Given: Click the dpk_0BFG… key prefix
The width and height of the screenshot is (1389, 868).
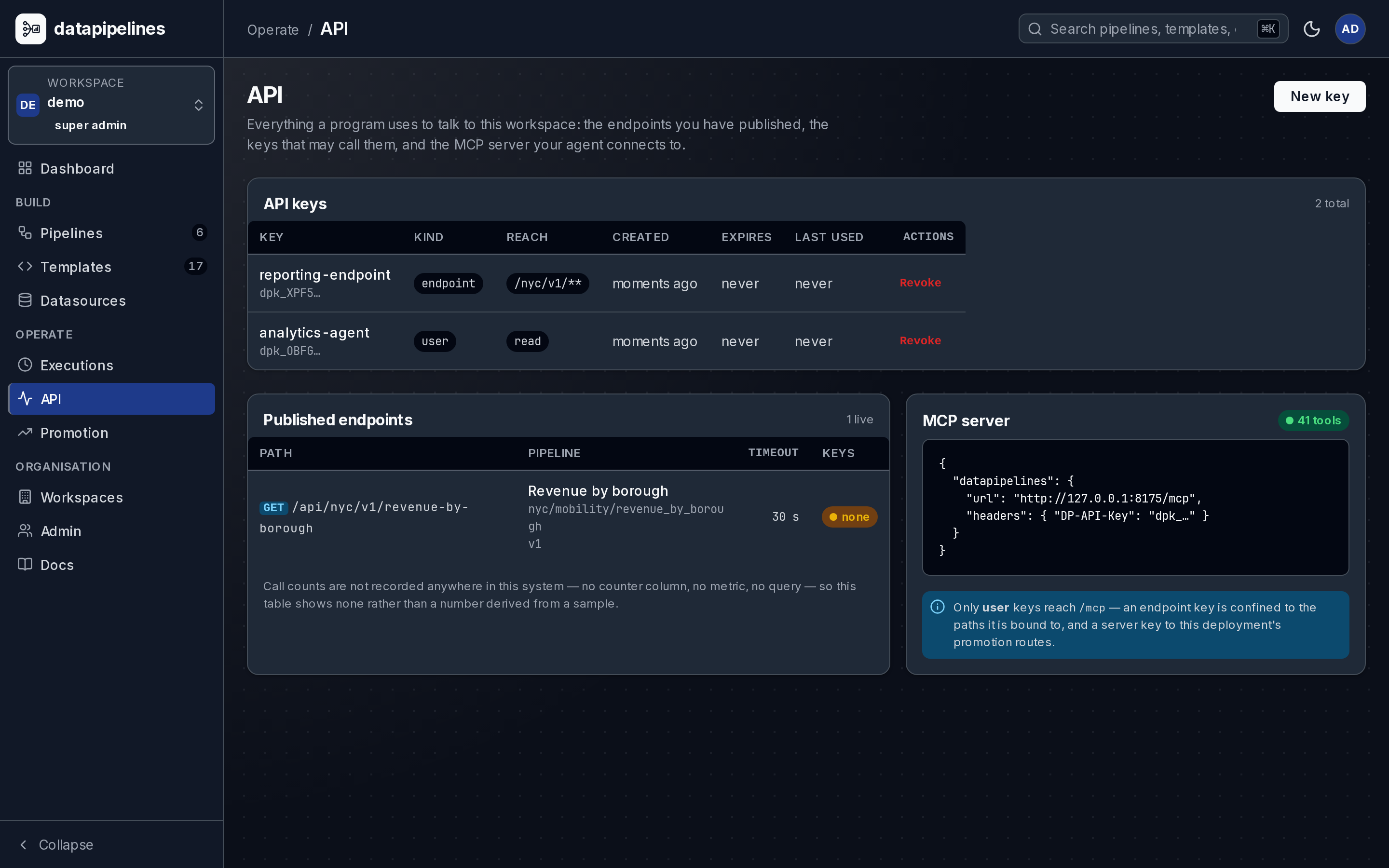Looking at the screenshot, I should click(290, 351).
